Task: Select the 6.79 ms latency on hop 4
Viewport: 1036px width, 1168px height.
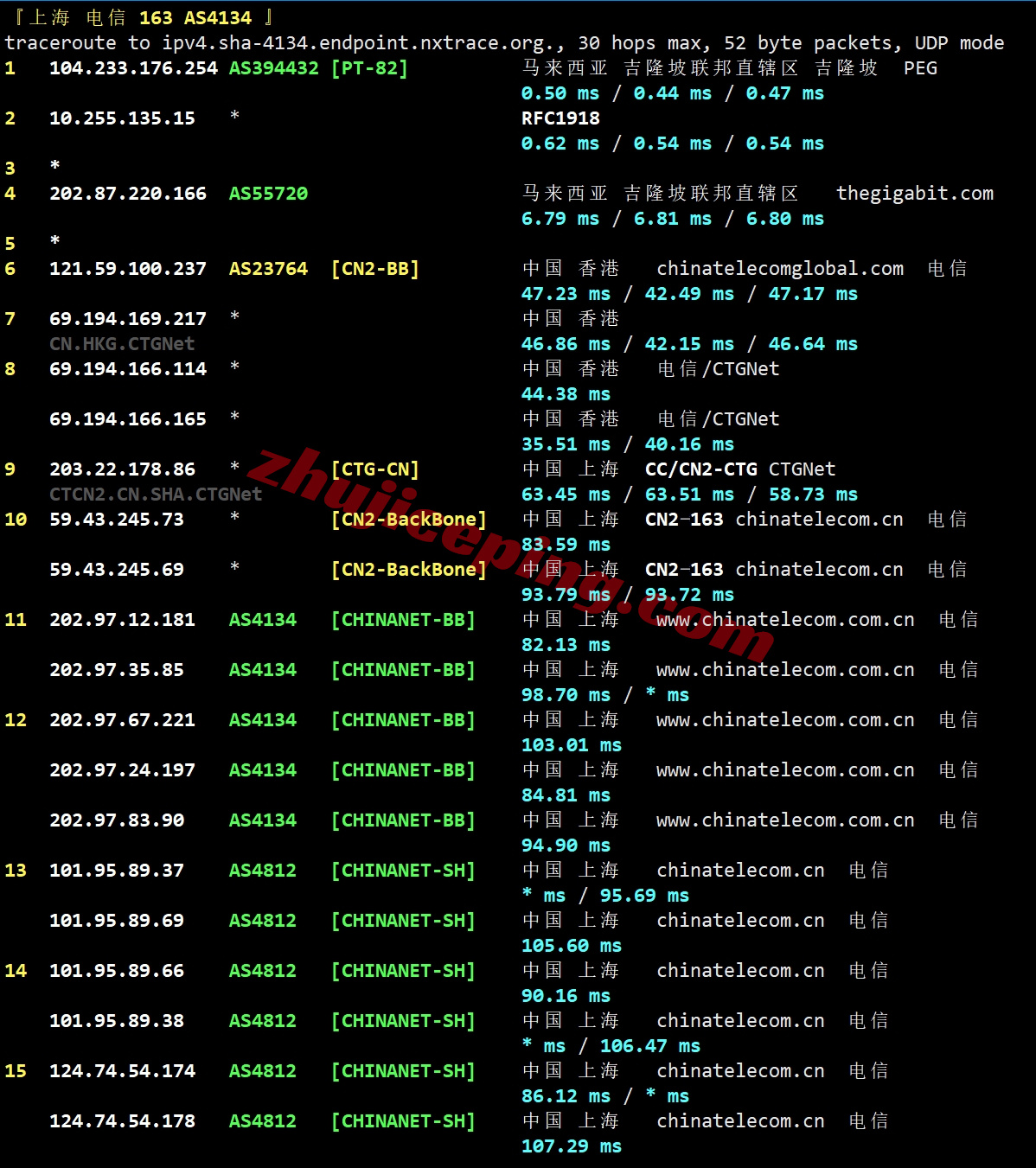Action: pyautogui.click(x=560, y=219)
